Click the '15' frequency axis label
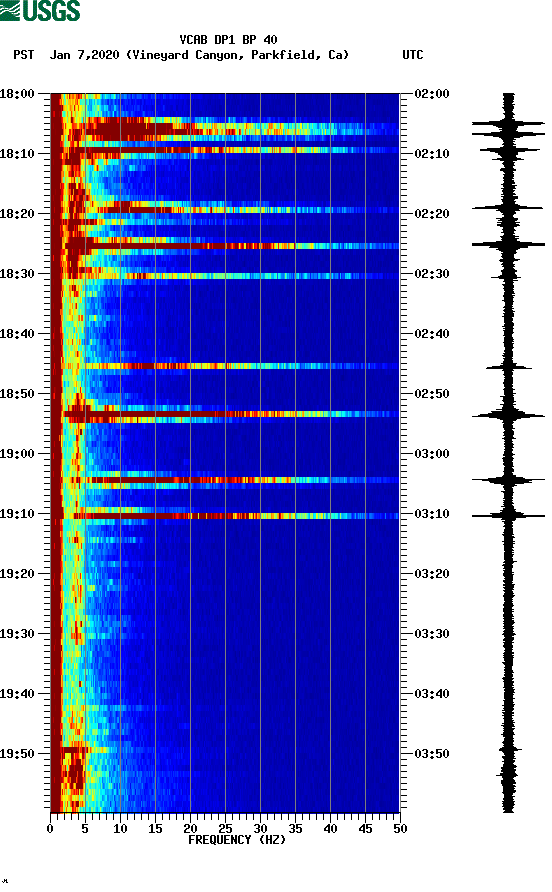552x892 pixels. 155,829
